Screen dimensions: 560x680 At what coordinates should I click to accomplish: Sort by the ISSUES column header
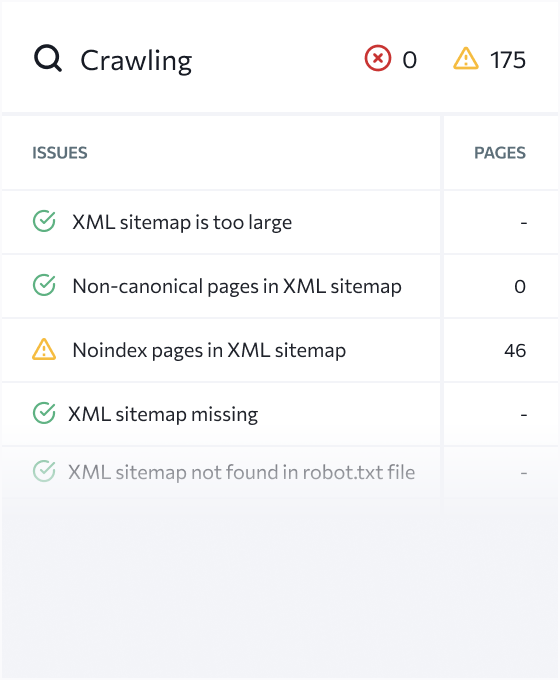pyautogui.click(x=60, y=153)
